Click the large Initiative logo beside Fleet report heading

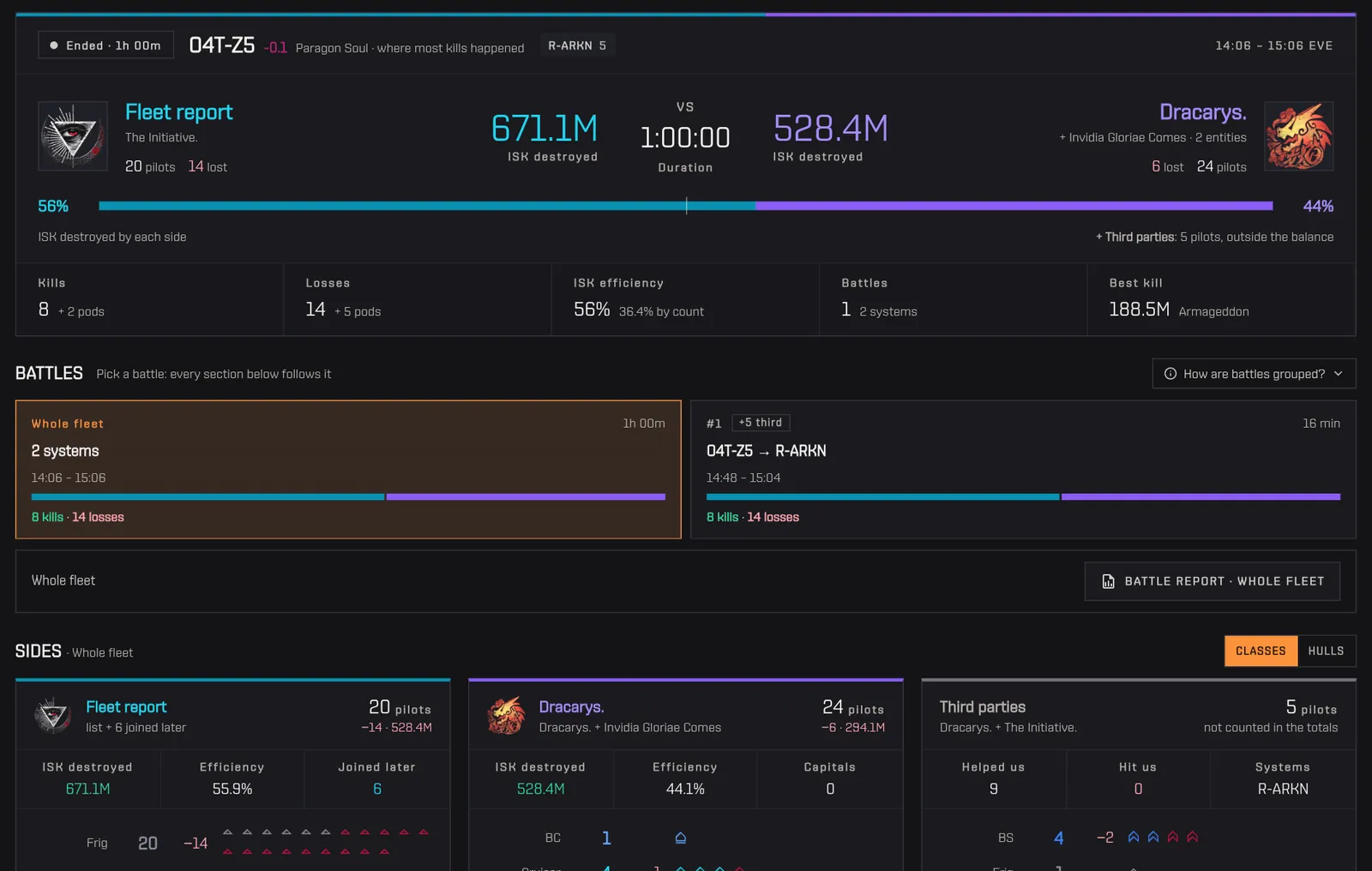pos(73,136)
